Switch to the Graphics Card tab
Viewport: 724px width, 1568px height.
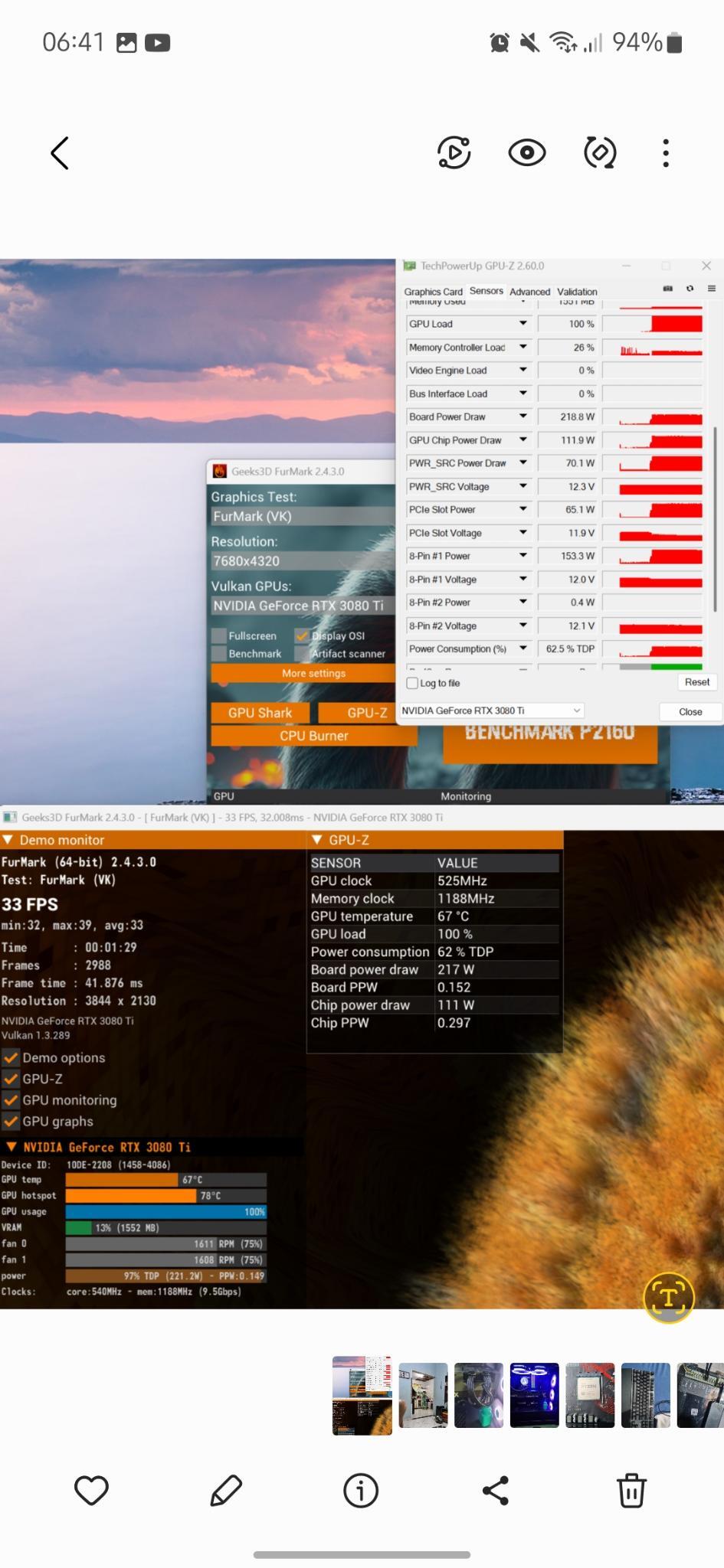tap(433, 292)
